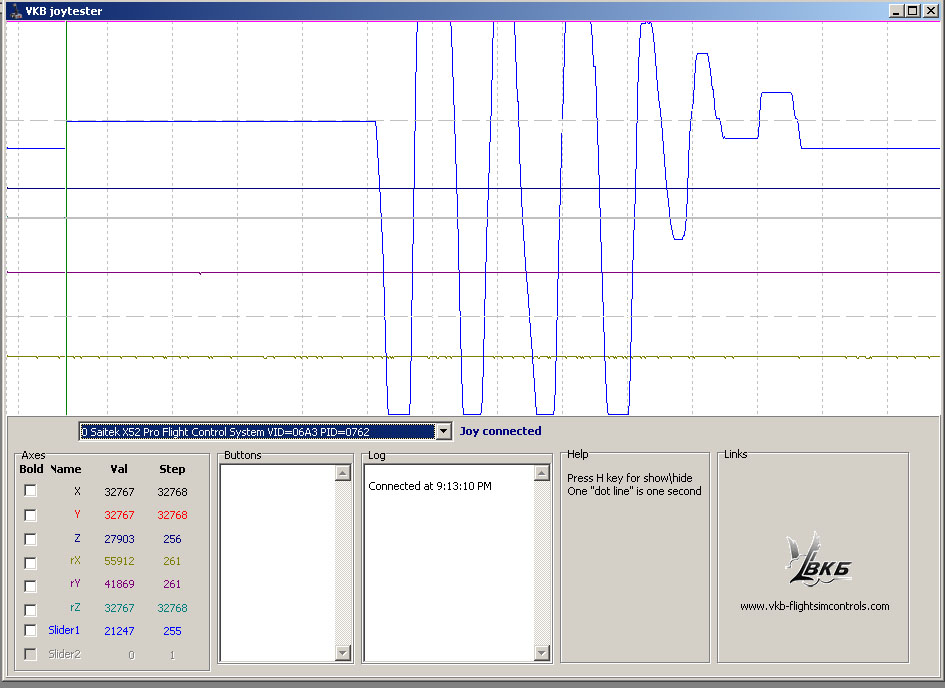The height and width of the screenshot is (688, 945).
Task: Open the www.vkb-flightsimcontrols.com link
Action: click(814, 606)
